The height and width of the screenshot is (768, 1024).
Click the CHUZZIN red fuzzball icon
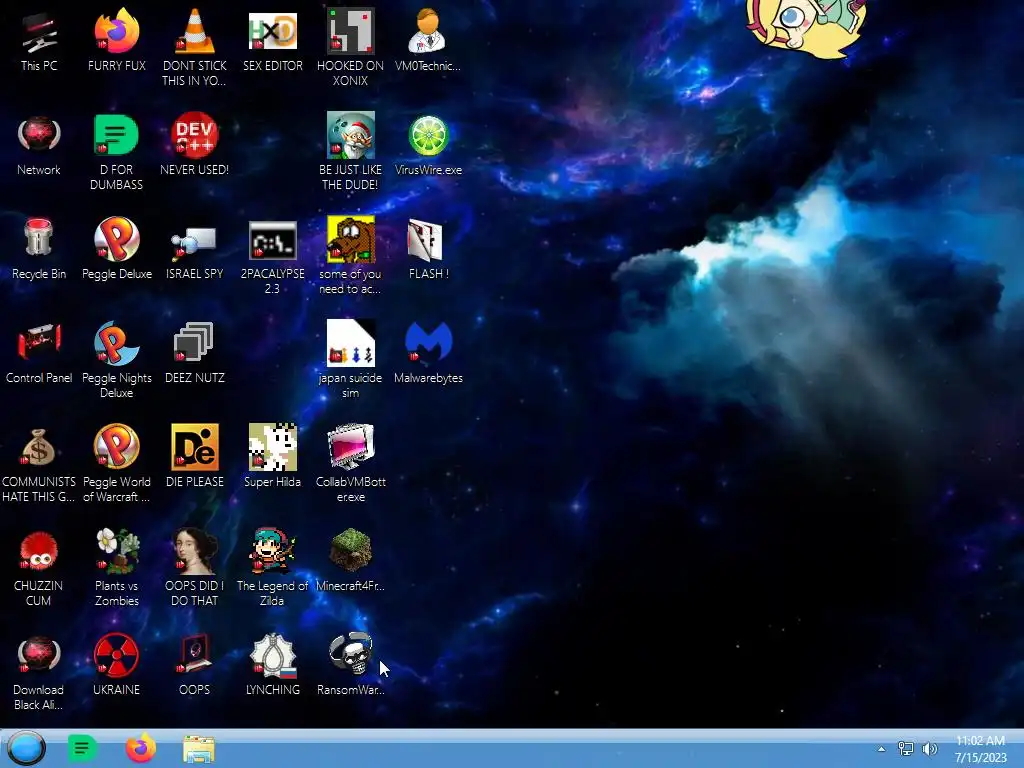39,569
